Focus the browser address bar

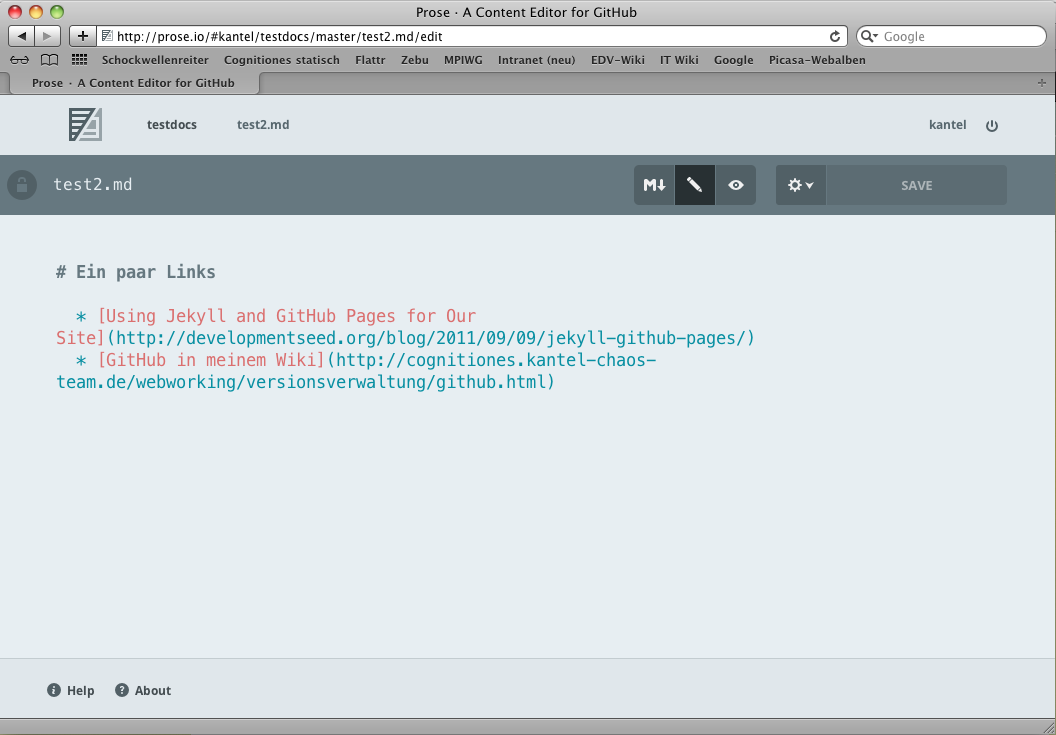pos(471,36)
